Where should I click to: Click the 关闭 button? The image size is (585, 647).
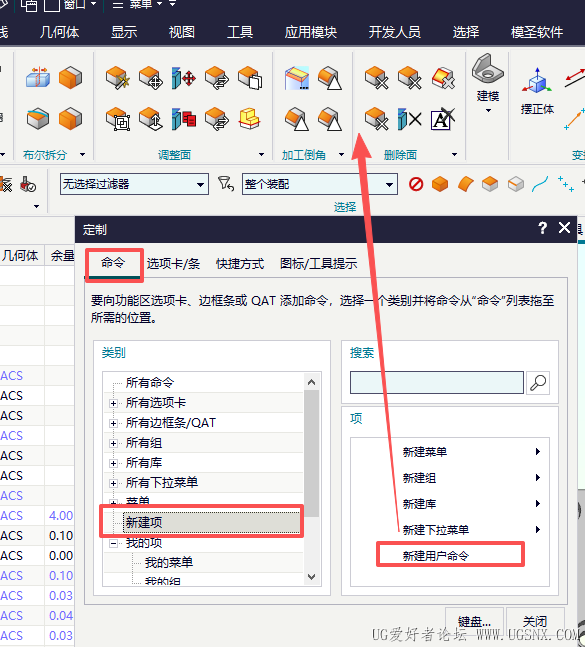click(535, 621)
